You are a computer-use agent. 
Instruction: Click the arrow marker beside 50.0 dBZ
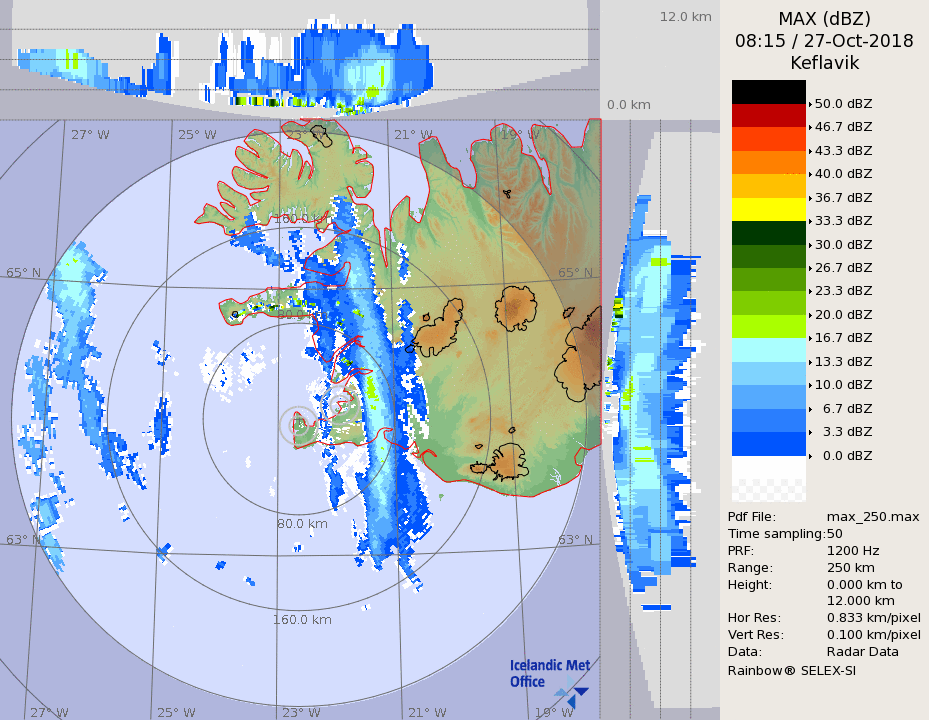tap(810, 103)
